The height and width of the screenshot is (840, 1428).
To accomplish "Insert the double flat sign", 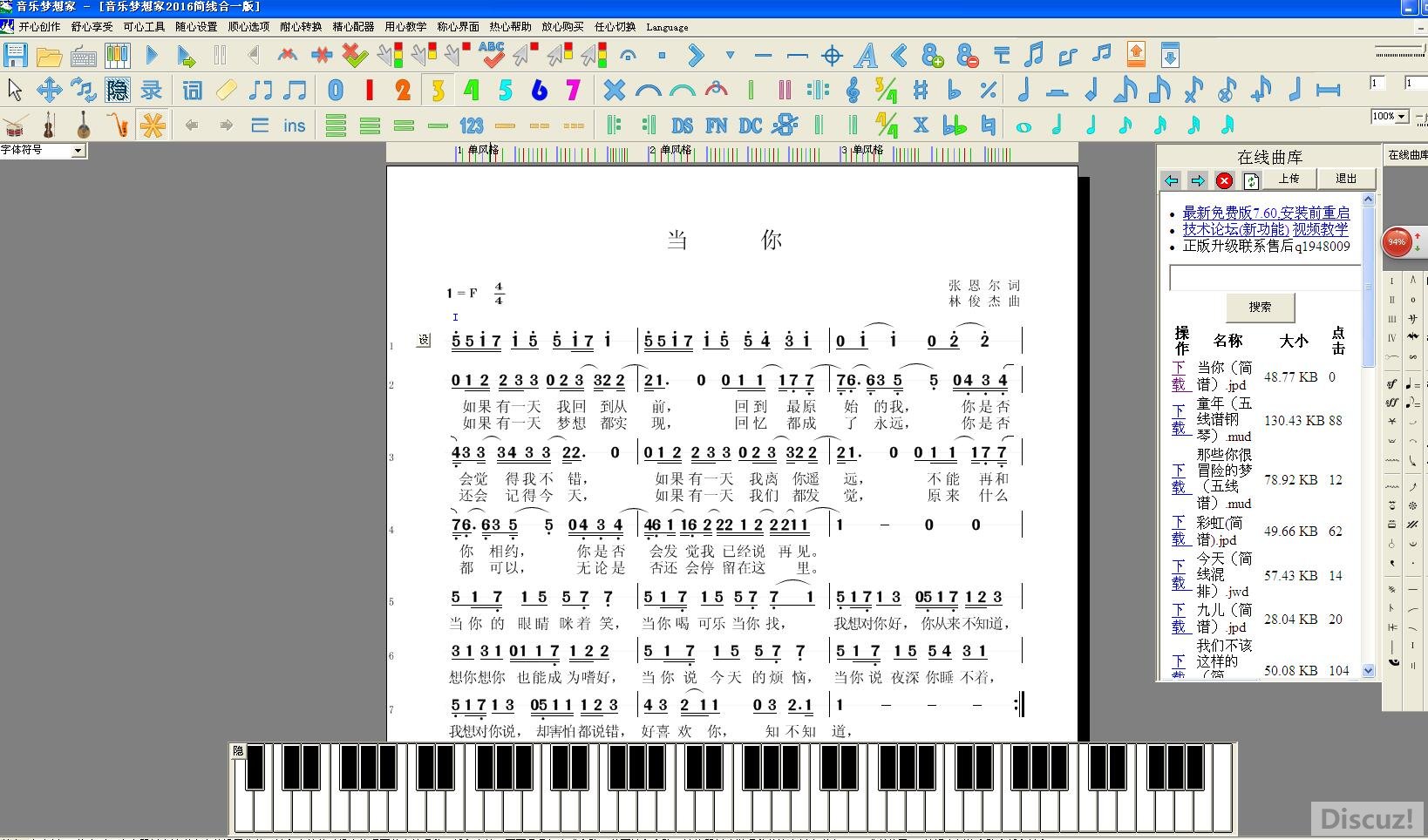I will click(x=955, y=125).
